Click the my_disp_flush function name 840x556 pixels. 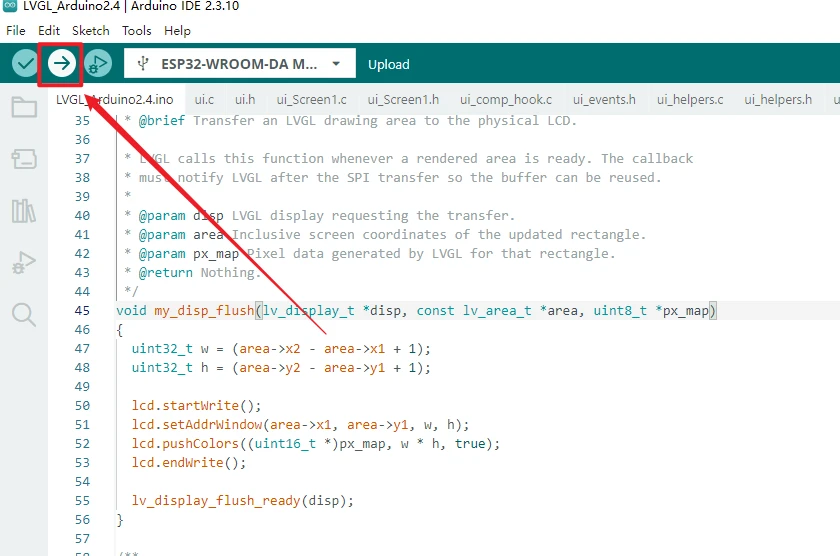pyautogui.click(x=204, y=311)
